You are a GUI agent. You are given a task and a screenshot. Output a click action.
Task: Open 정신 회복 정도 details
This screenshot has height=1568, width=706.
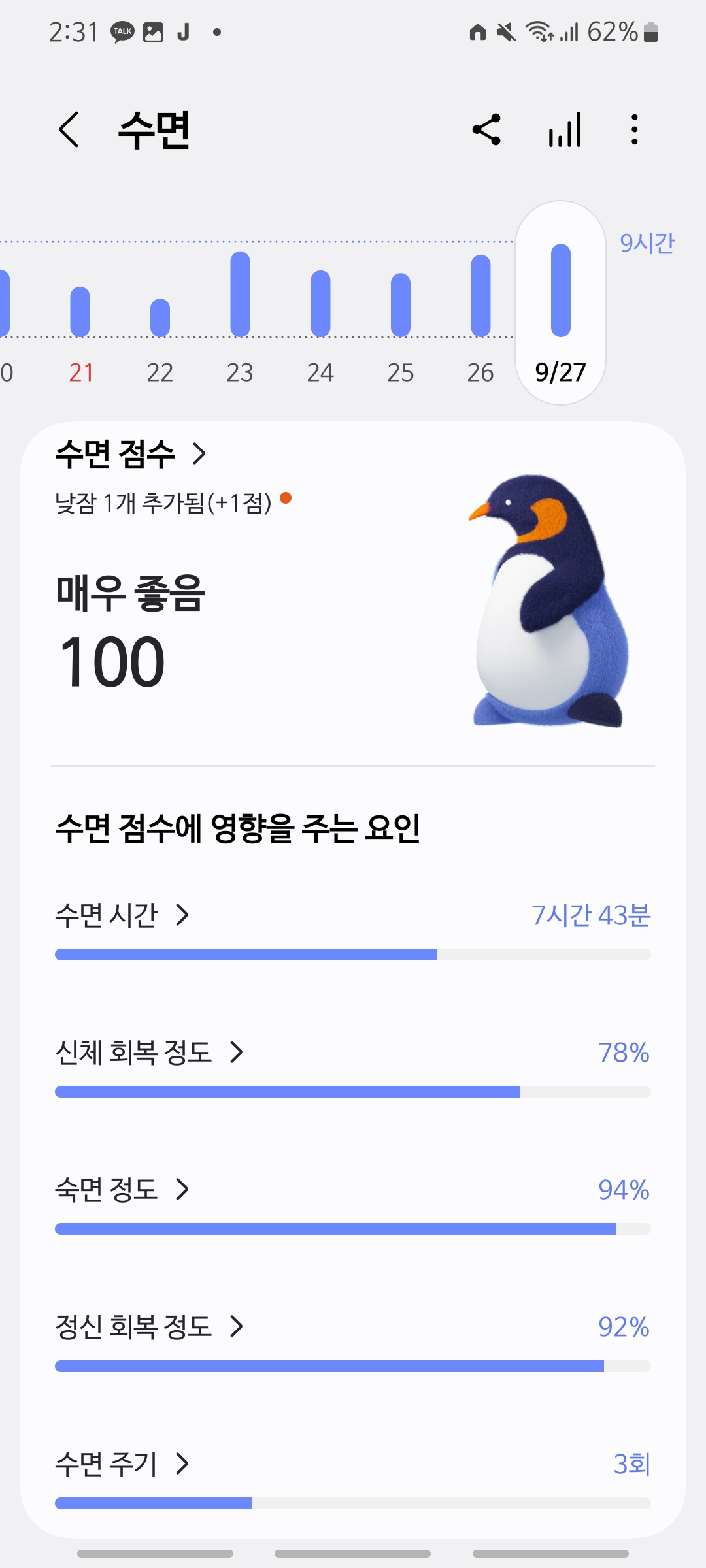pyautogui.click(x=150, y=1327)
